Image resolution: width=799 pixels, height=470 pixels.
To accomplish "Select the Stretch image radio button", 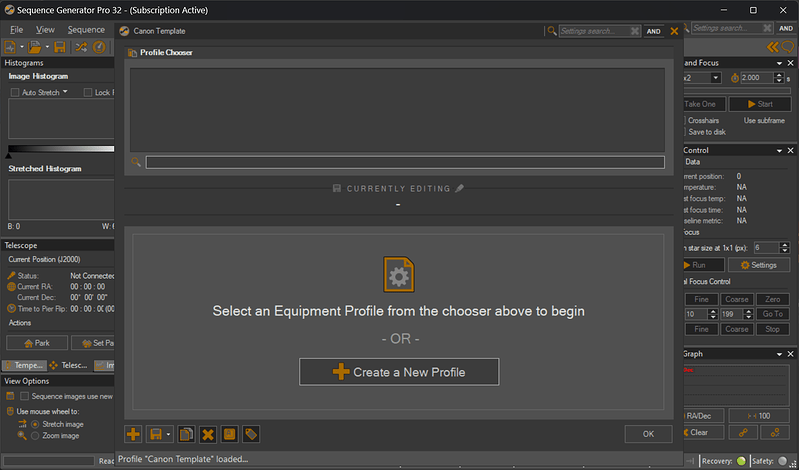I will 35,424.
